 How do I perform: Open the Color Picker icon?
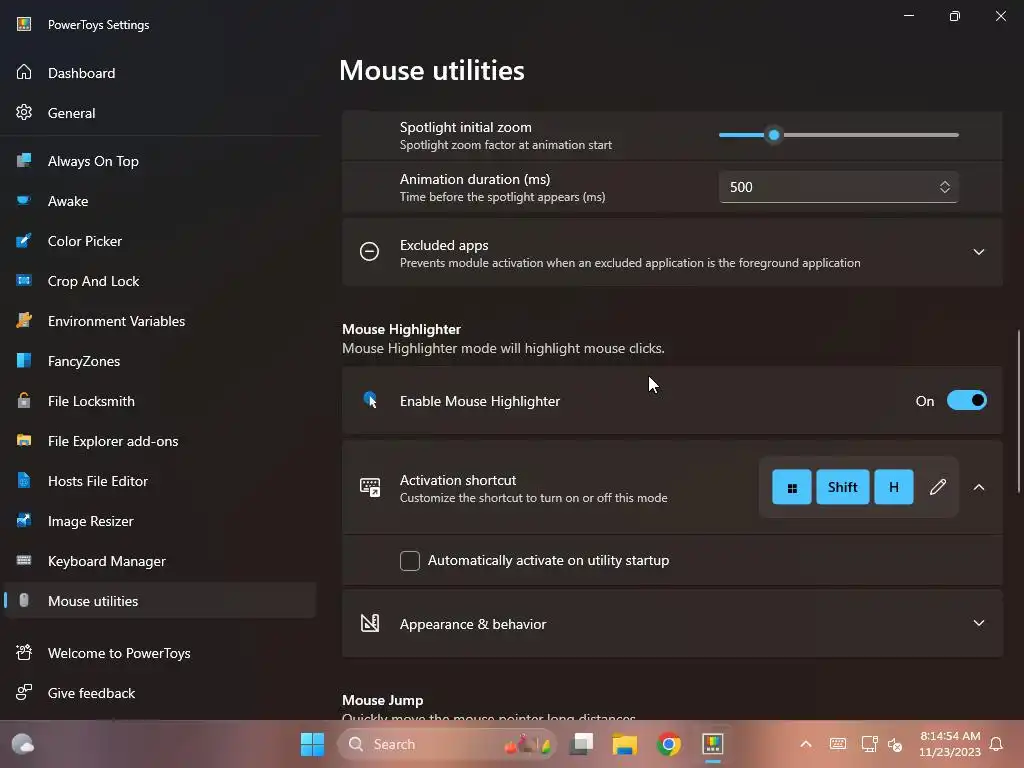(24, 241)
